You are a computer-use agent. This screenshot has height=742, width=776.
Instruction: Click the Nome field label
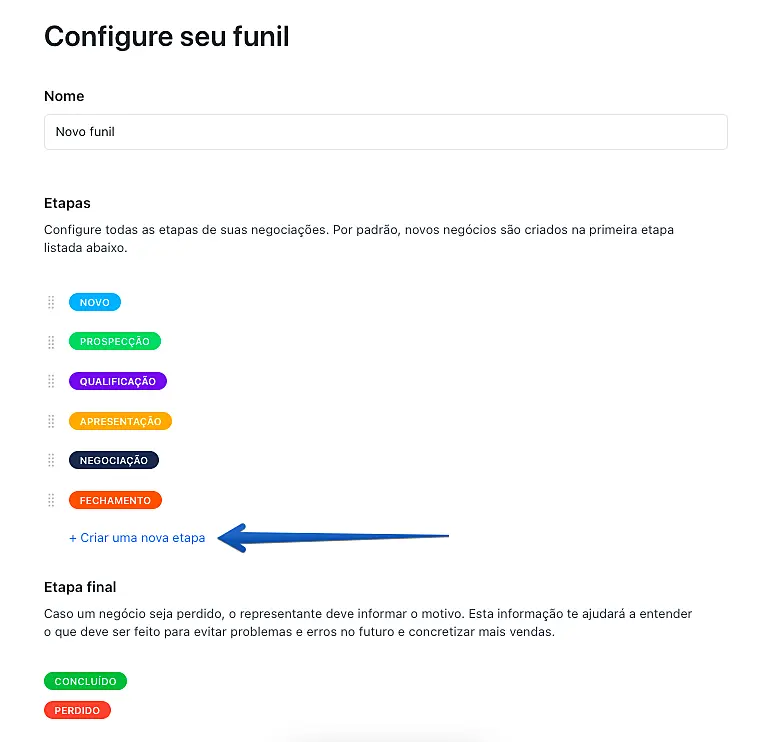tap(64, 96)
